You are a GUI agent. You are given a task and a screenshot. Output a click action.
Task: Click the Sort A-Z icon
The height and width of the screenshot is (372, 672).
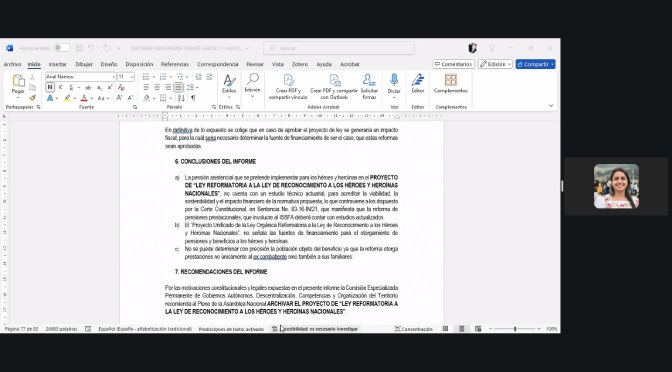pos(181,98)
